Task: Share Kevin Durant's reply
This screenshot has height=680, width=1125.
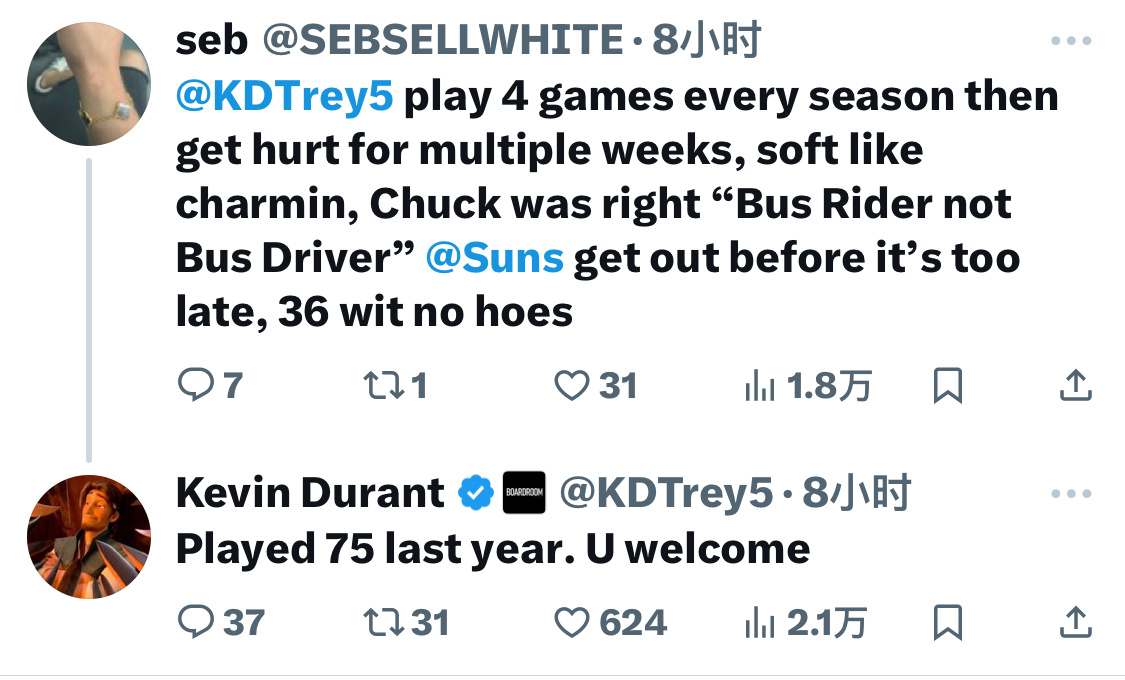Action: click(x=1074, y=622)
